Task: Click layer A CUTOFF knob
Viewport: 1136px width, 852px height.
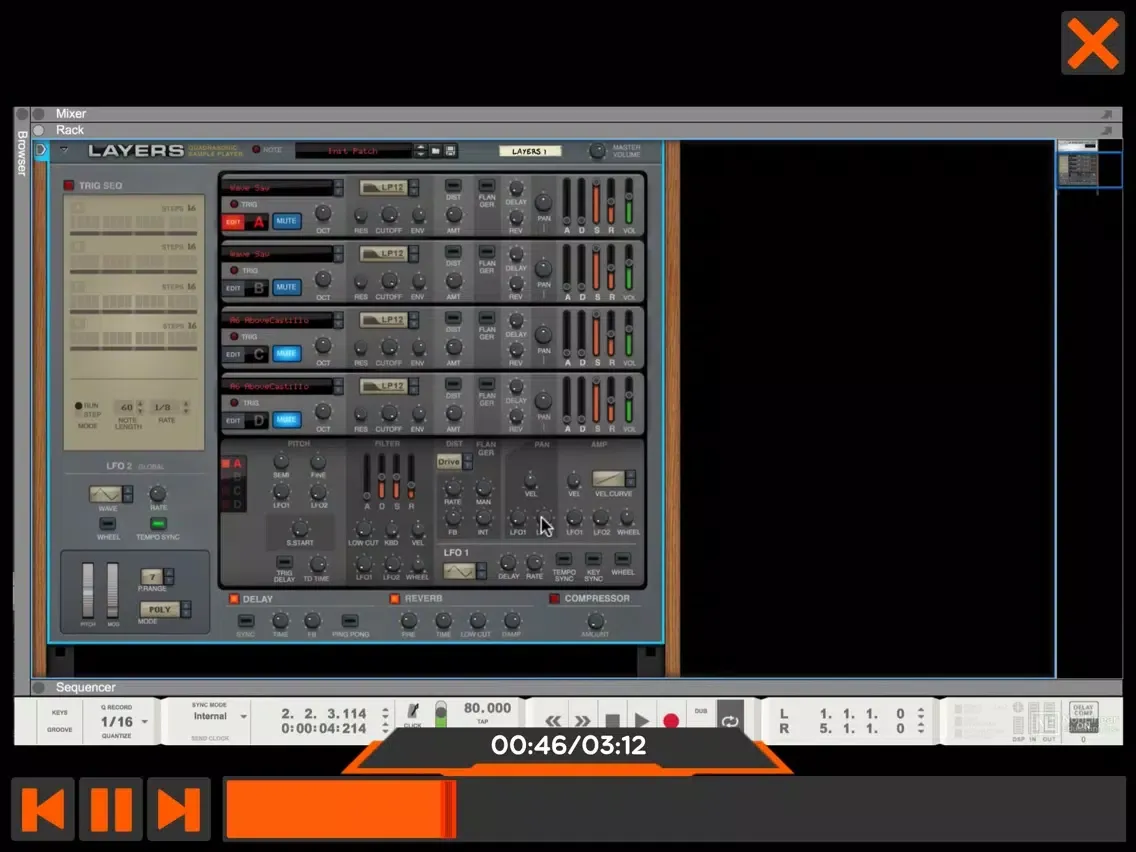Action: click(x=389, y=214)
